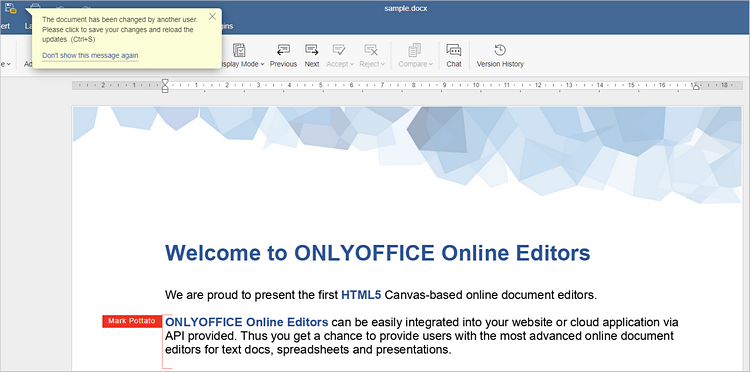750x372 pixels.
Task: Click the right indent marker on the ruler
Action: click(x=696, y=87)
